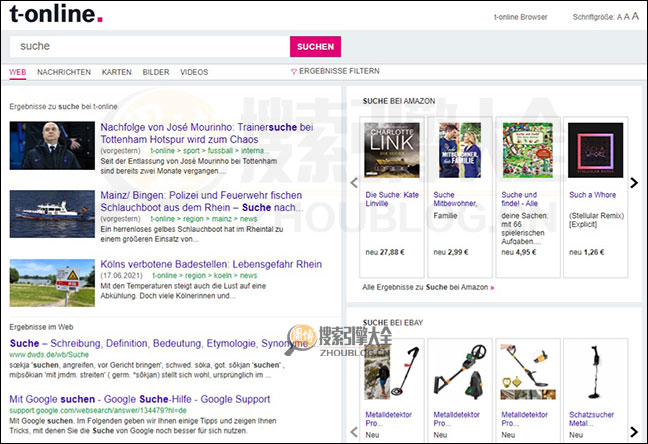Viewport: 648px width, 444px height.
Task: Open 'Die Suche: Kate Linville' product link
Action: coord(392,199)
